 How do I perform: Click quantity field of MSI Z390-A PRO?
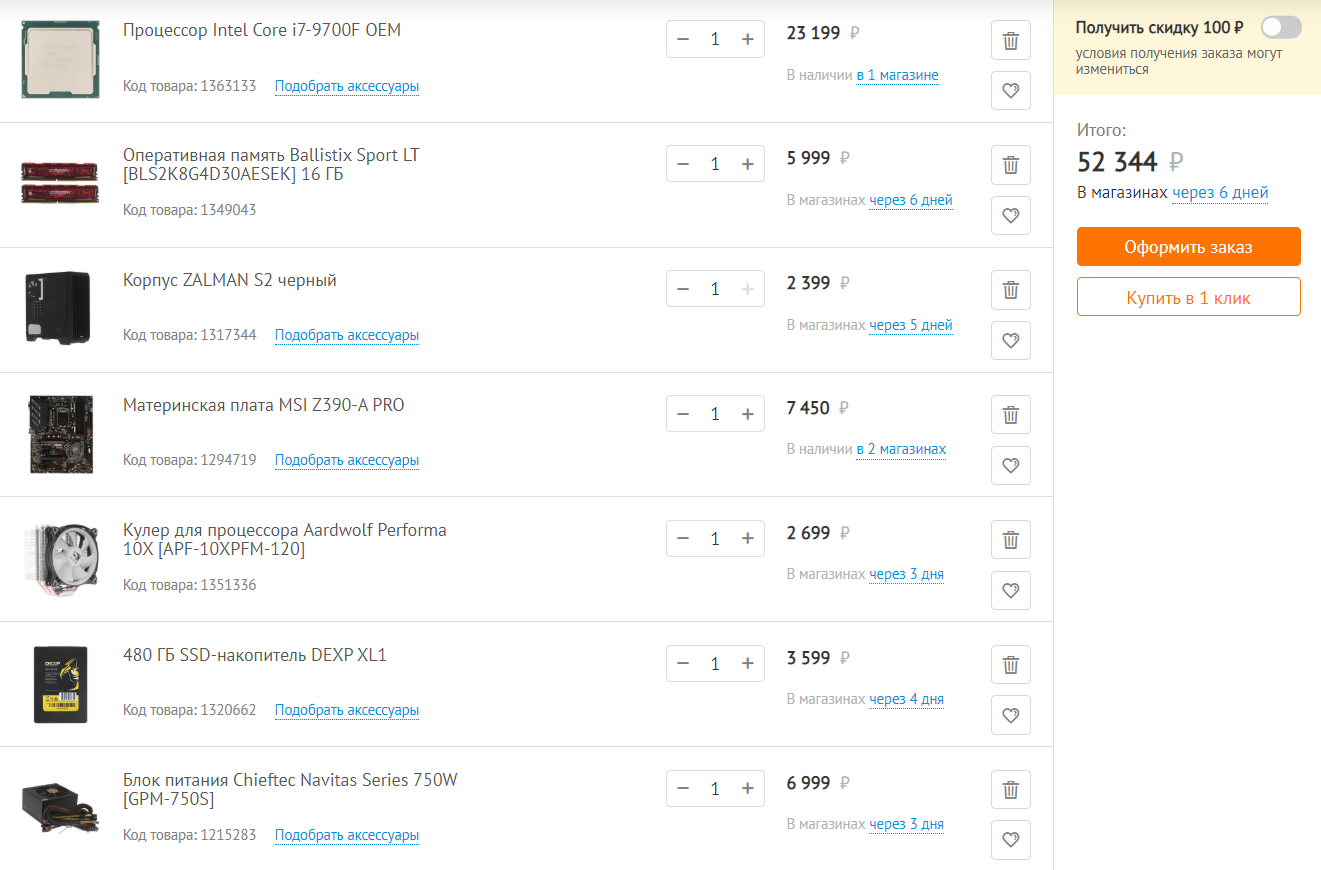click(x=715, y=414)
